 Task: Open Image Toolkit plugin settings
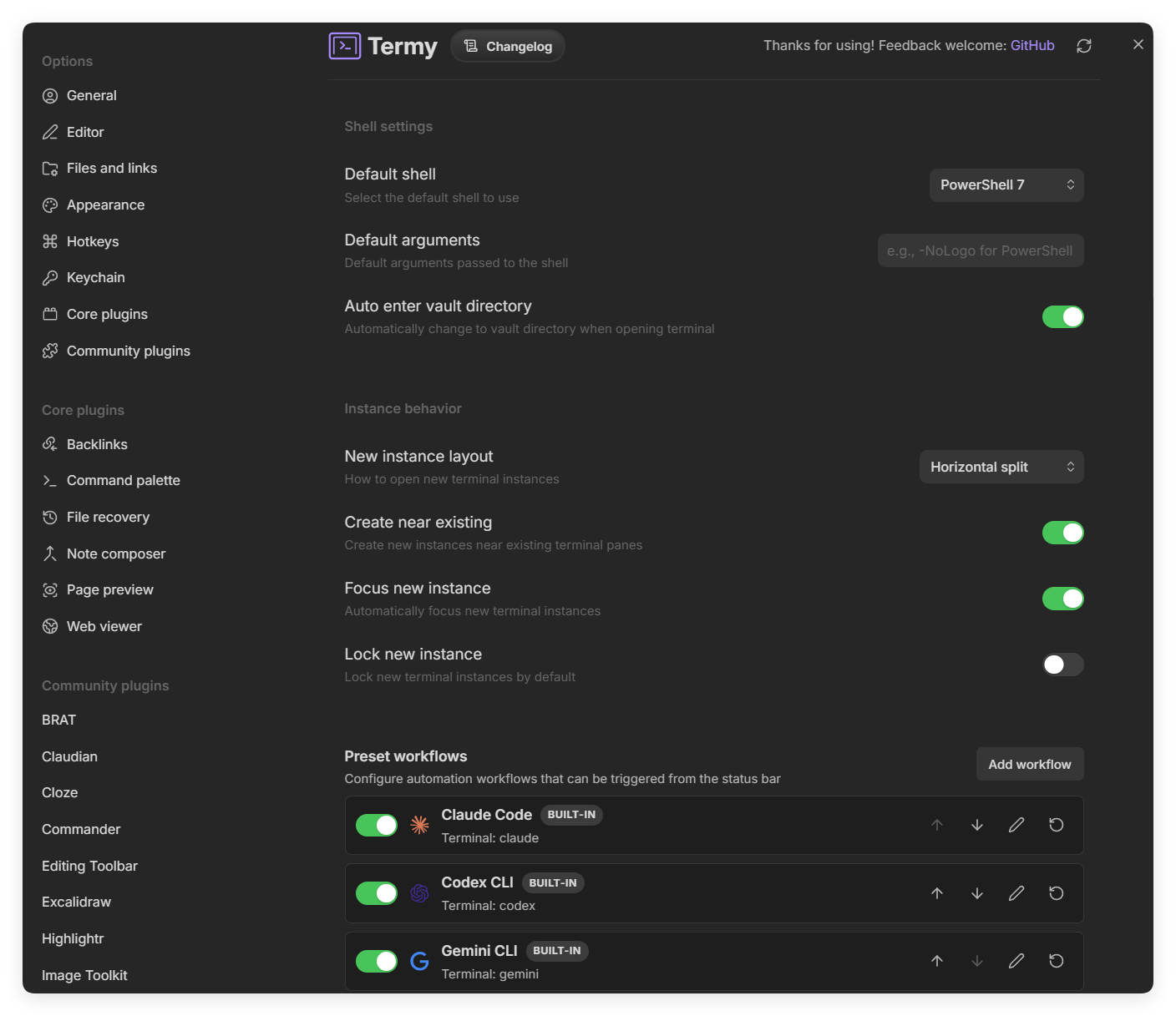pos(84,975)
